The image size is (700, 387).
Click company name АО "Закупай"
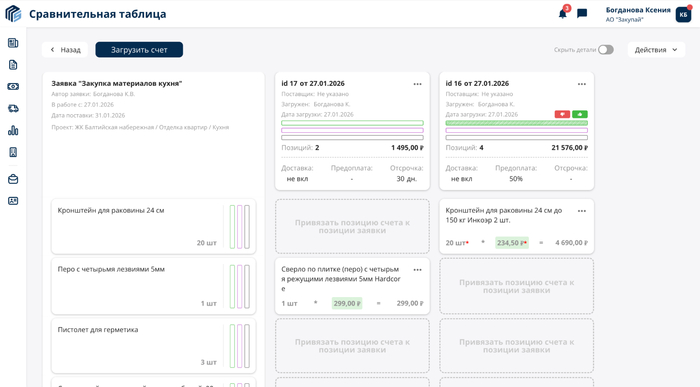pos(625,20)
